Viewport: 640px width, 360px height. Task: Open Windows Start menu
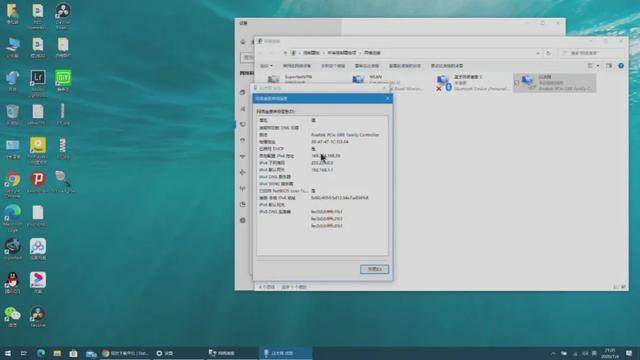coord(7,353)
